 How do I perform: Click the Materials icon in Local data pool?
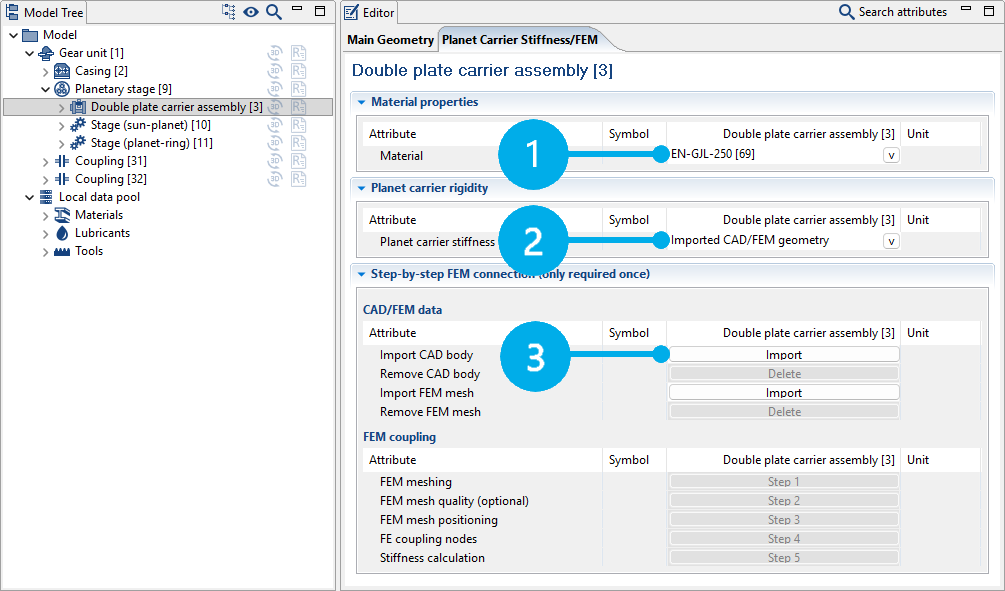pyautogui.click(x=62, y=215)
